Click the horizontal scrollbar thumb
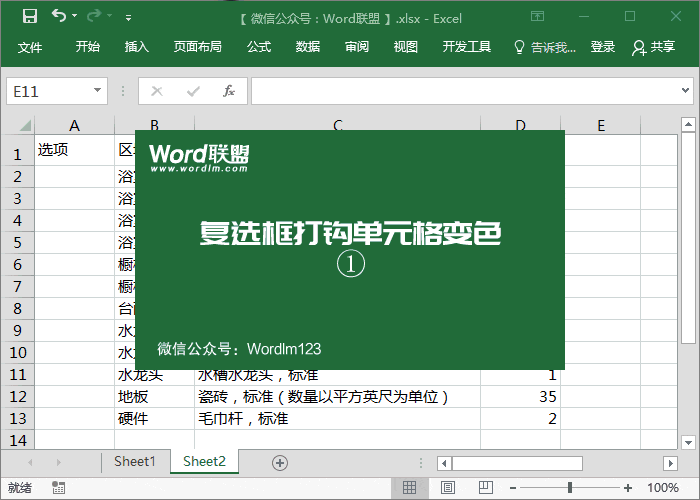Image resolution: width=700 pixels, height=500 pixels. [517, 463]
